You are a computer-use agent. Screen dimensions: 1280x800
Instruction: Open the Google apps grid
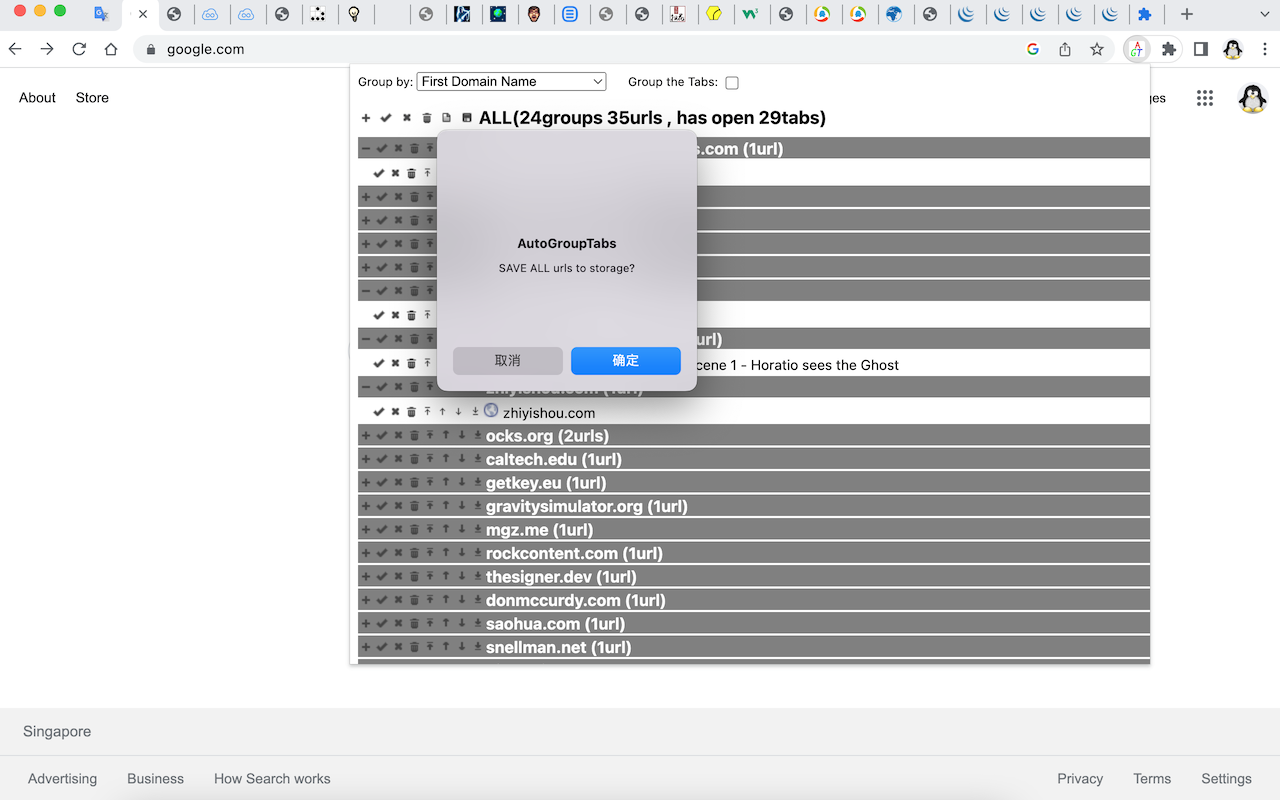click(1205, 98)
